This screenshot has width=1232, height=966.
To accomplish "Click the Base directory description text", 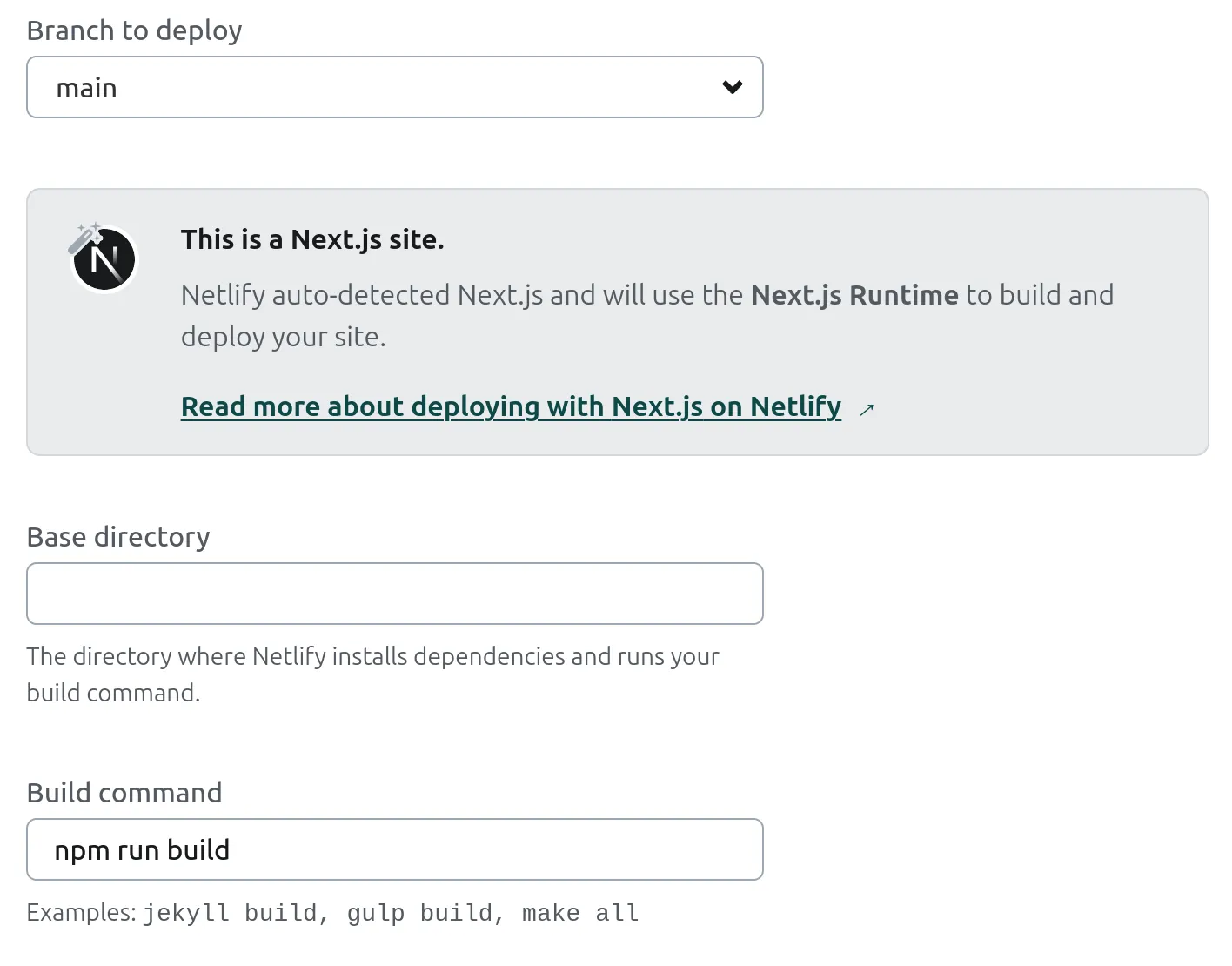I will tap(373, 674).
